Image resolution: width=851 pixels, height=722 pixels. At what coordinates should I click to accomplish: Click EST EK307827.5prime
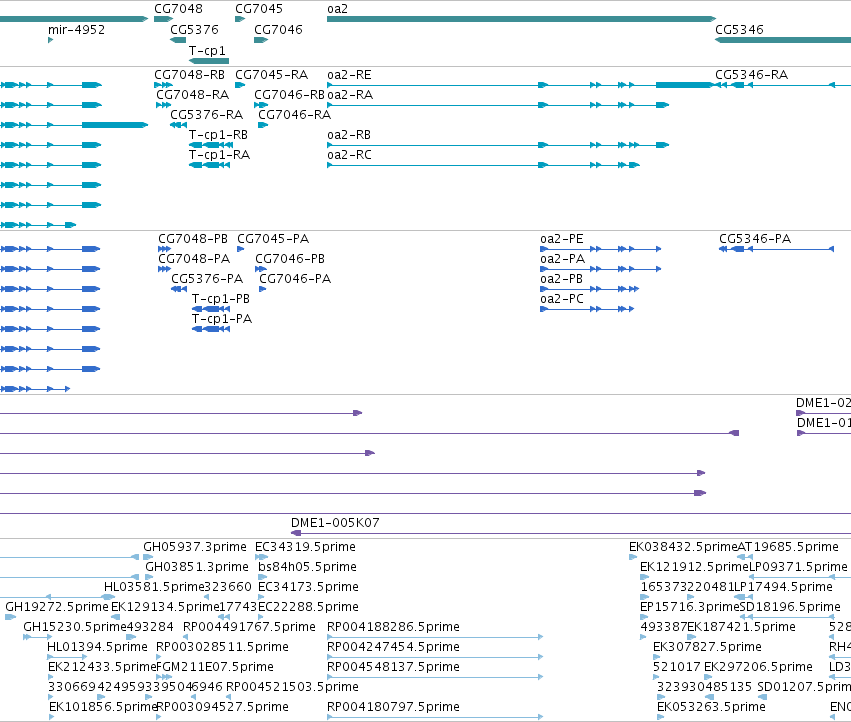[x=707, y=647]
